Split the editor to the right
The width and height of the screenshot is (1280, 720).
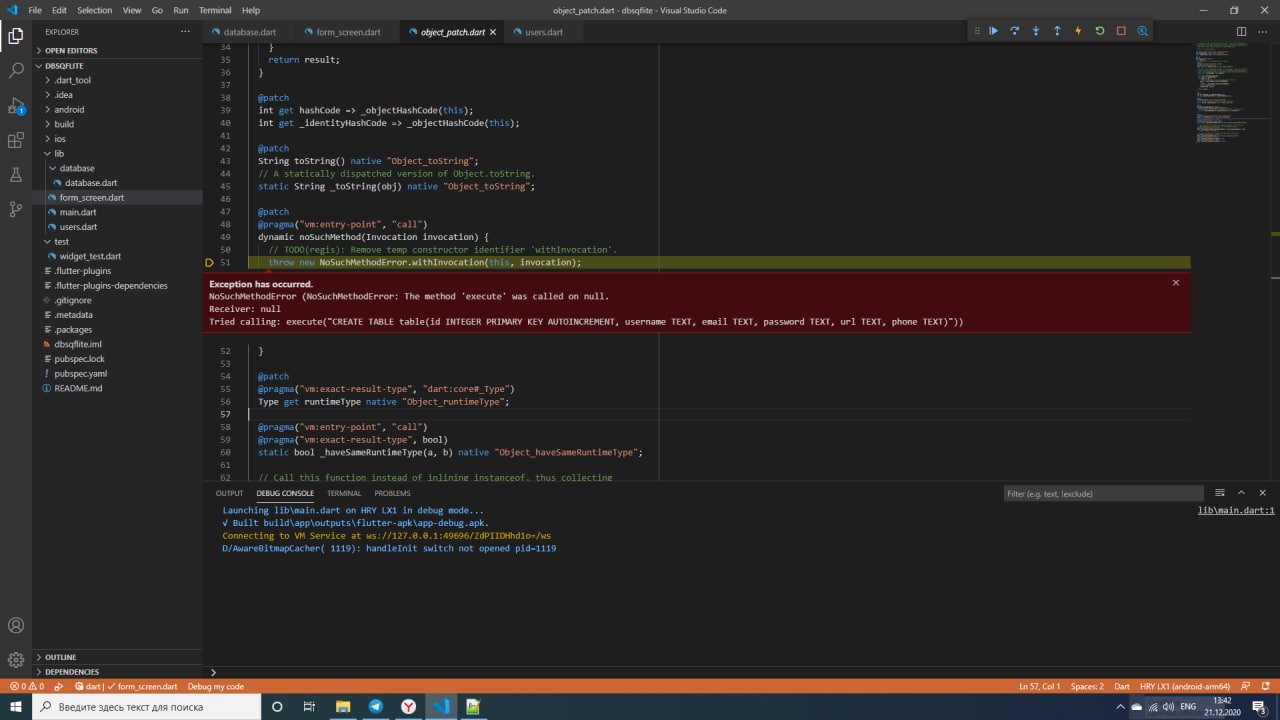point(1241,32)
